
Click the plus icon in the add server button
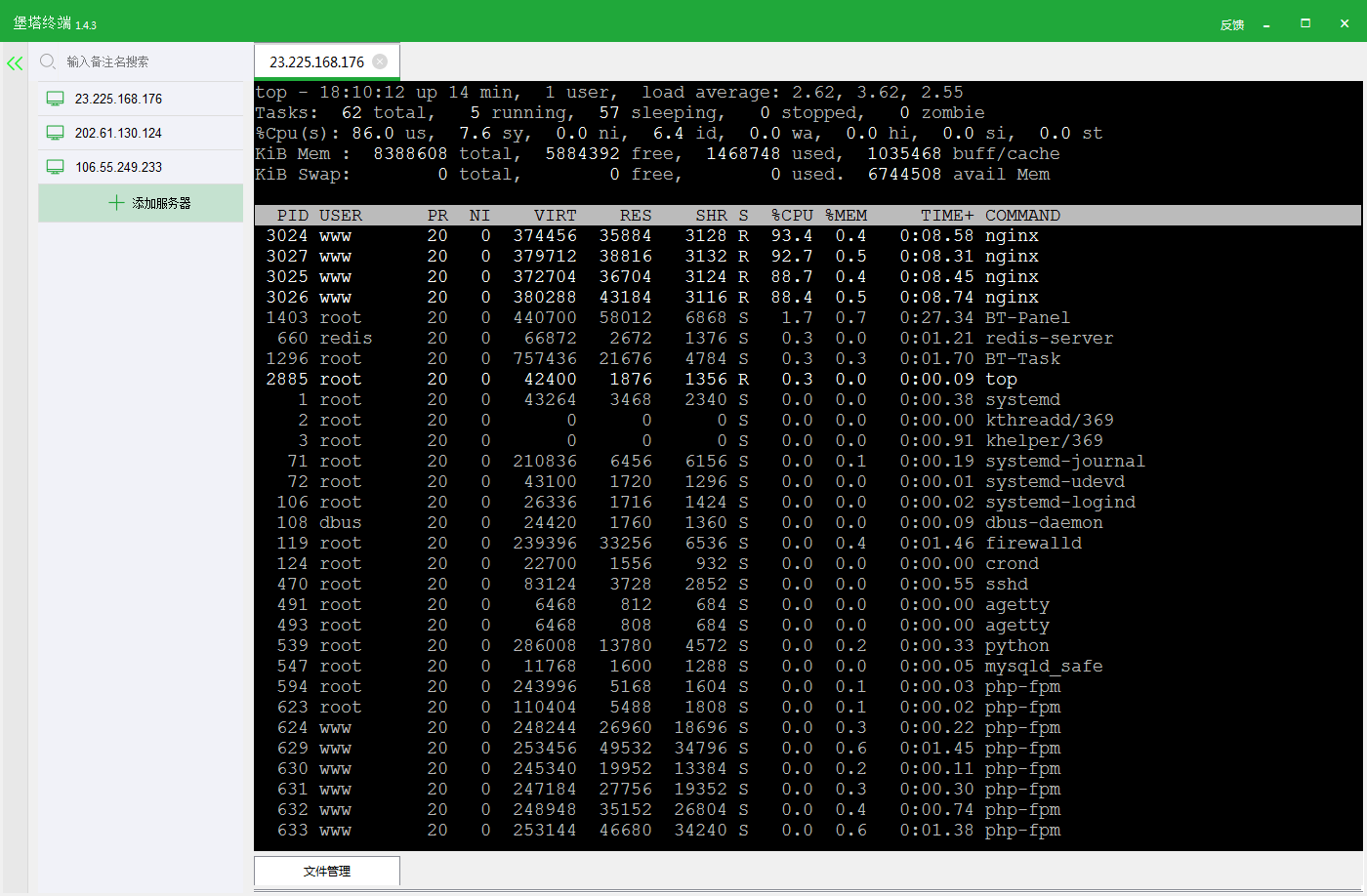point(116,203)
